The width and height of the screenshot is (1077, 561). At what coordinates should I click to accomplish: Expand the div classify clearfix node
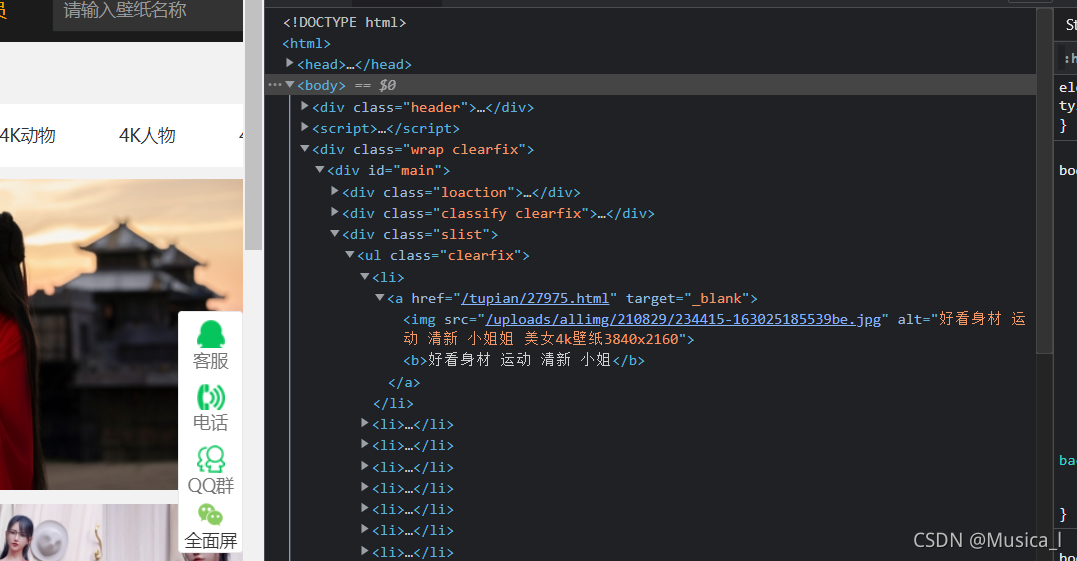point(335,212)
